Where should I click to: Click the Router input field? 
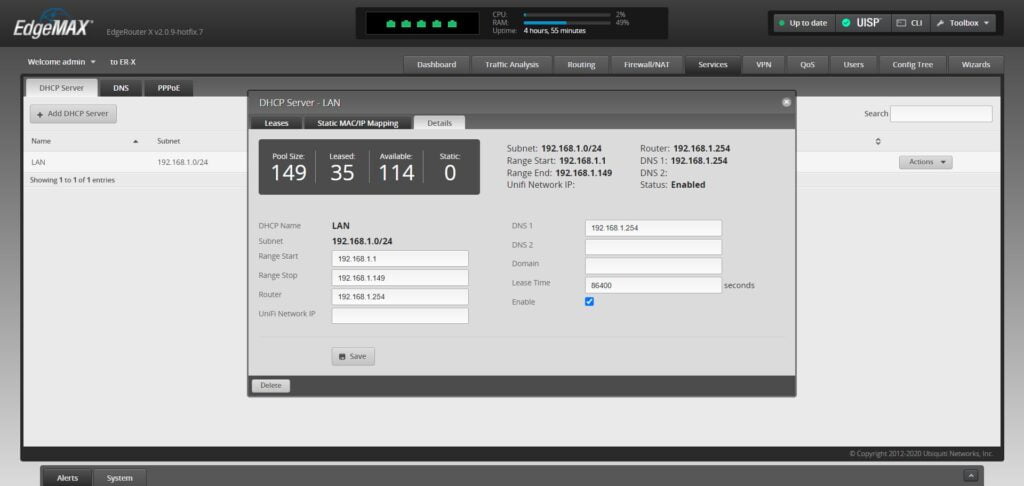coord(400,297)
